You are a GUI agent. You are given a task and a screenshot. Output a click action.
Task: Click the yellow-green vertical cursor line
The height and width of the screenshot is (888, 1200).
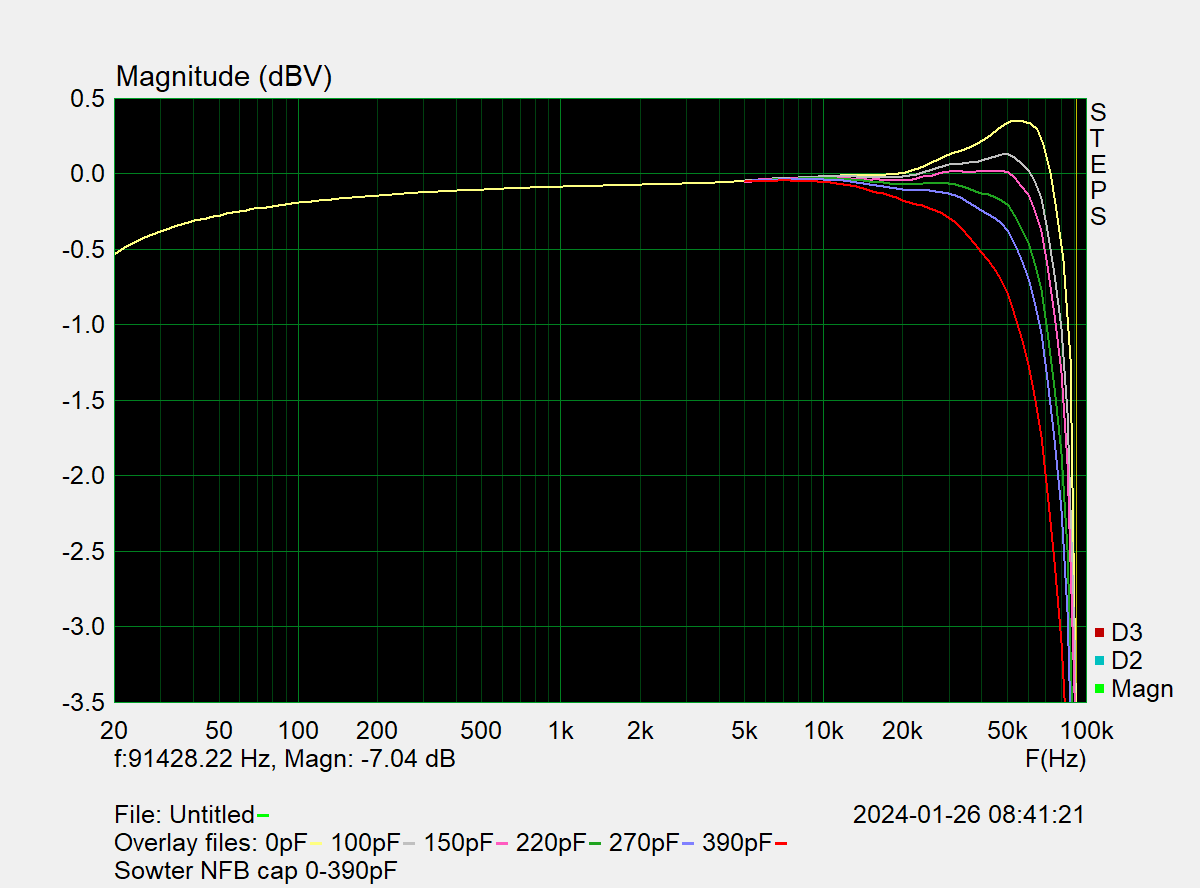[x=1077, y=400]
